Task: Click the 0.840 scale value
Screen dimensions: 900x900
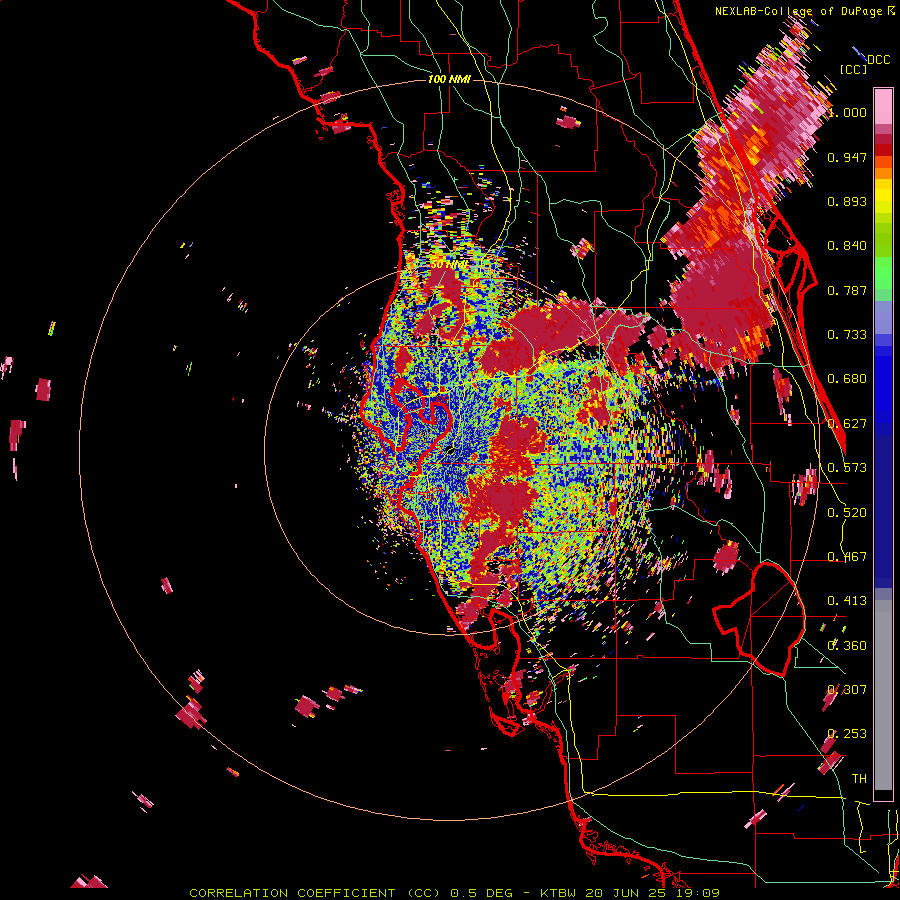Action: (847, 246)
